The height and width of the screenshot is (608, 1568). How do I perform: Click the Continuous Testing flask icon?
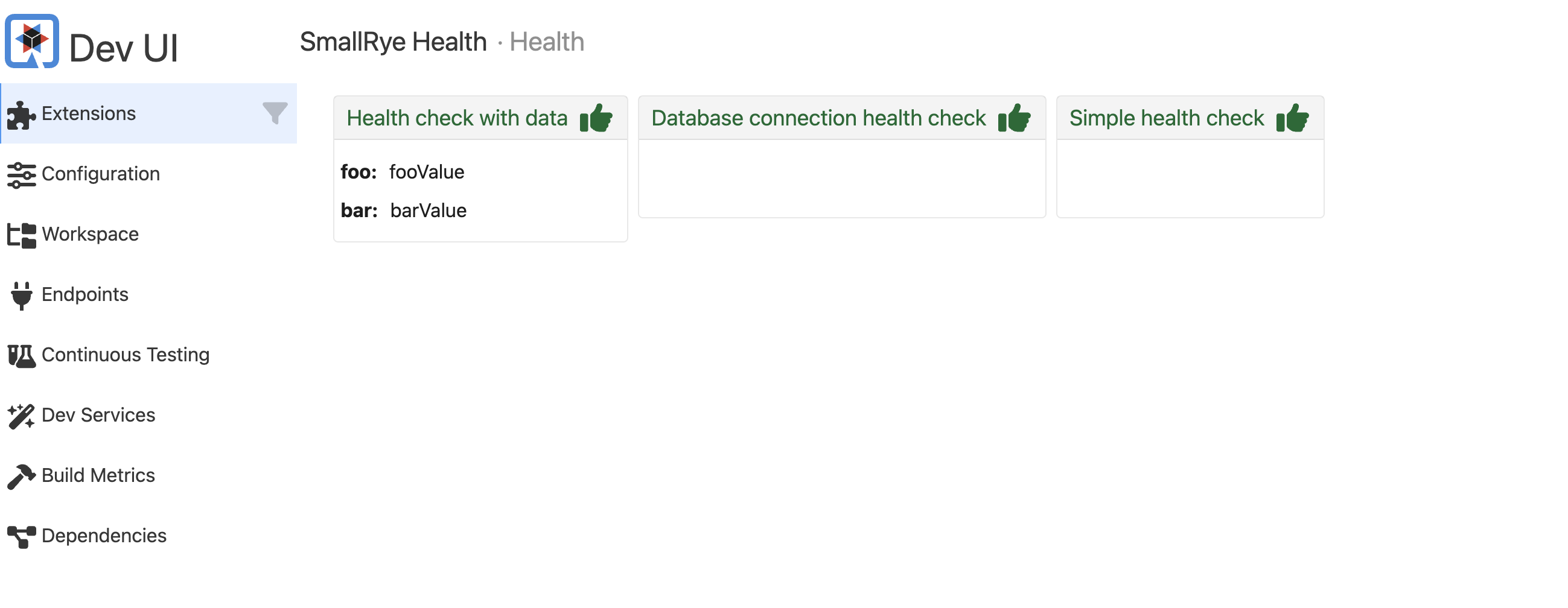(x=21, y=355)
